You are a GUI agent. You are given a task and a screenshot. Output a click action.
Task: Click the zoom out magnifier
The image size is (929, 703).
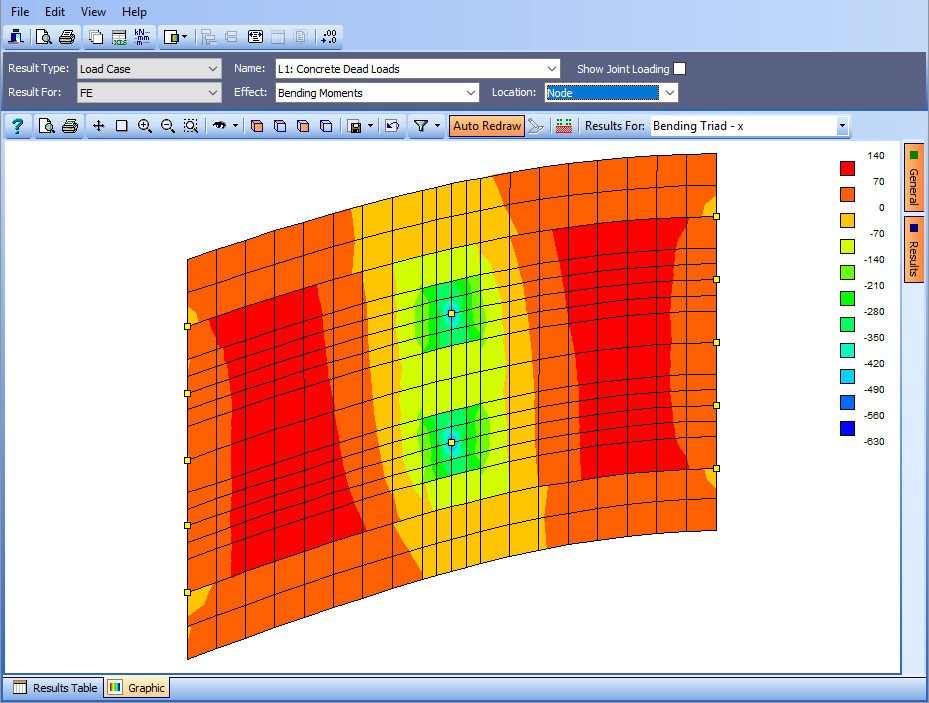168,126
